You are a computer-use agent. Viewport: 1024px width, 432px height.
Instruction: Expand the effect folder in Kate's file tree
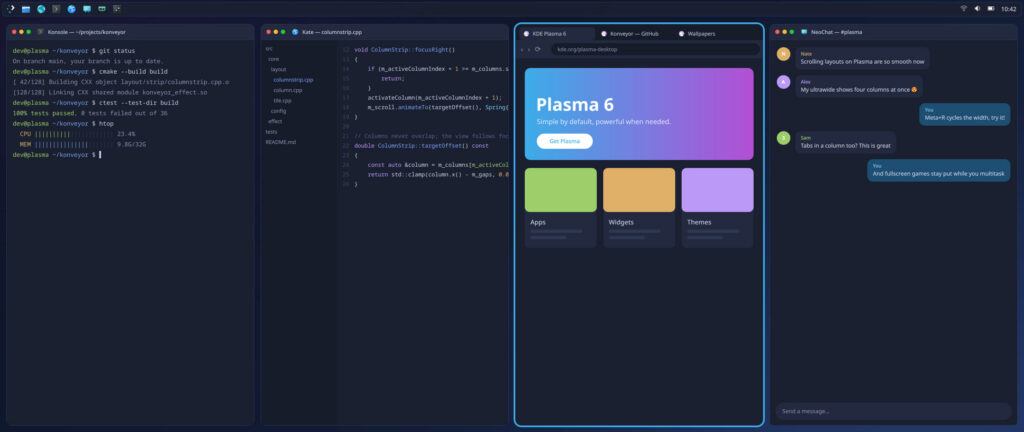275,121
